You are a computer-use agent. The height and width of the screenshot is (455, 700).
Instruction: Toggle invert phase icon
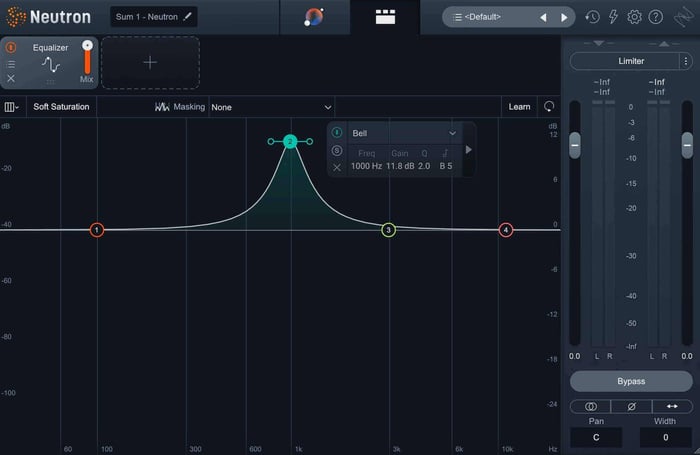pyautogui.click(x=631, y=406)
